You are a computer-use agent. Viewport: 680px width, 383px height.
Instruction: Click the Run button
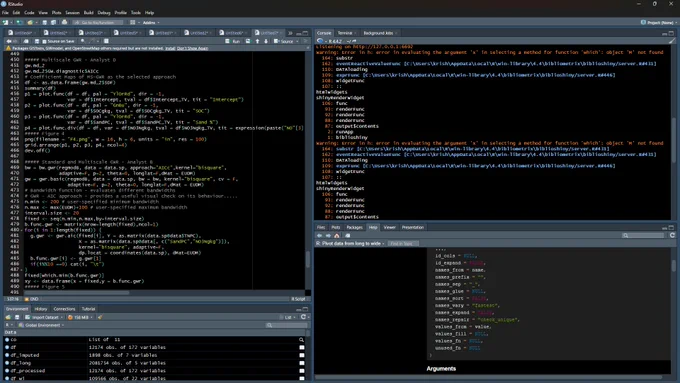point(233,41)
